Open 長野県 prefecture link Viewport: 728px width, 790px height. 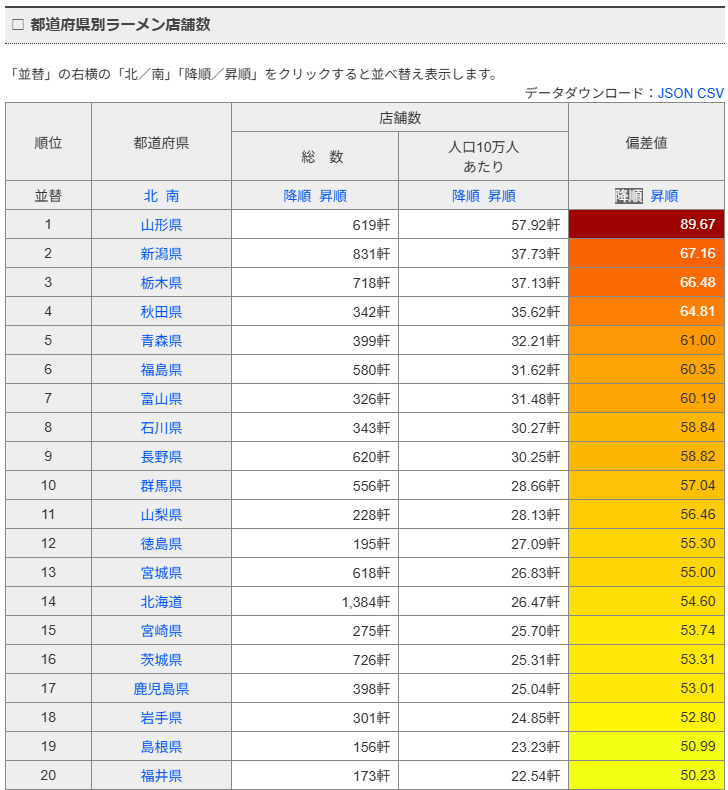tap(161, 456)
